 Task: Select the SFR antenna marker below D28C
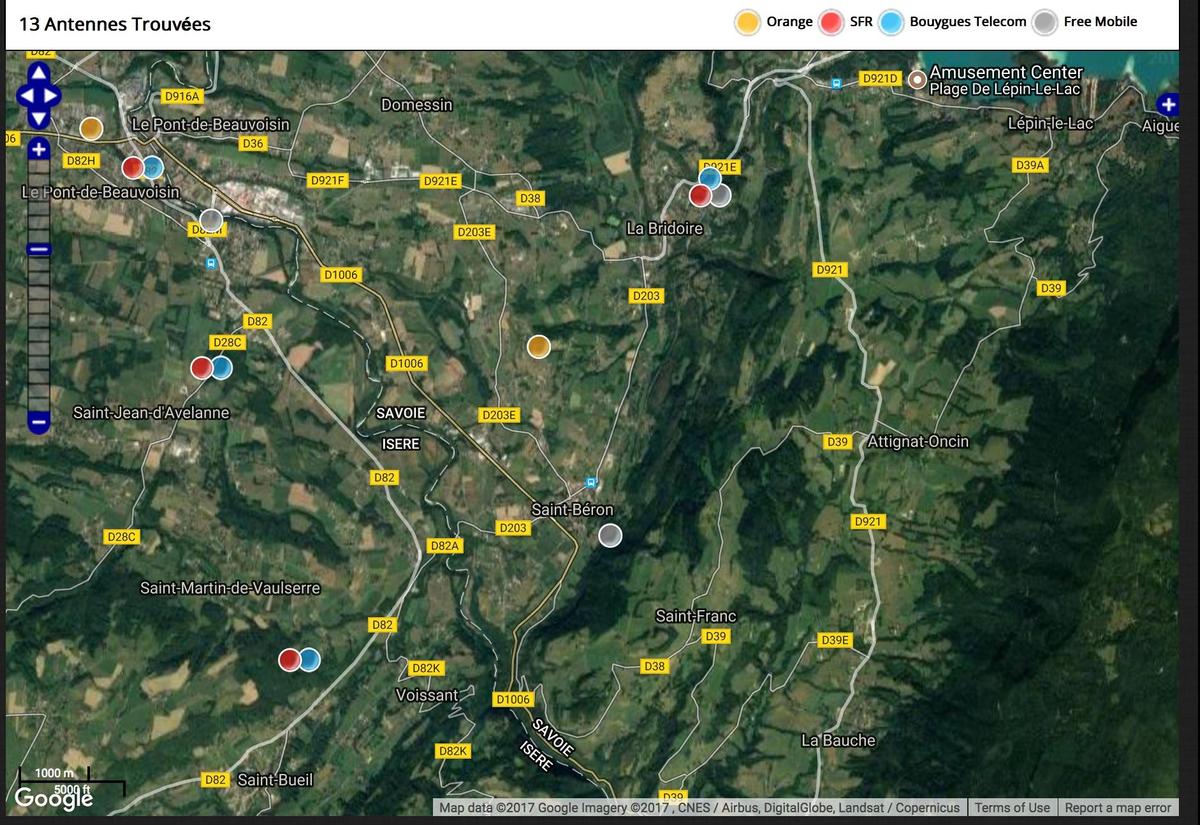[202, 368]
